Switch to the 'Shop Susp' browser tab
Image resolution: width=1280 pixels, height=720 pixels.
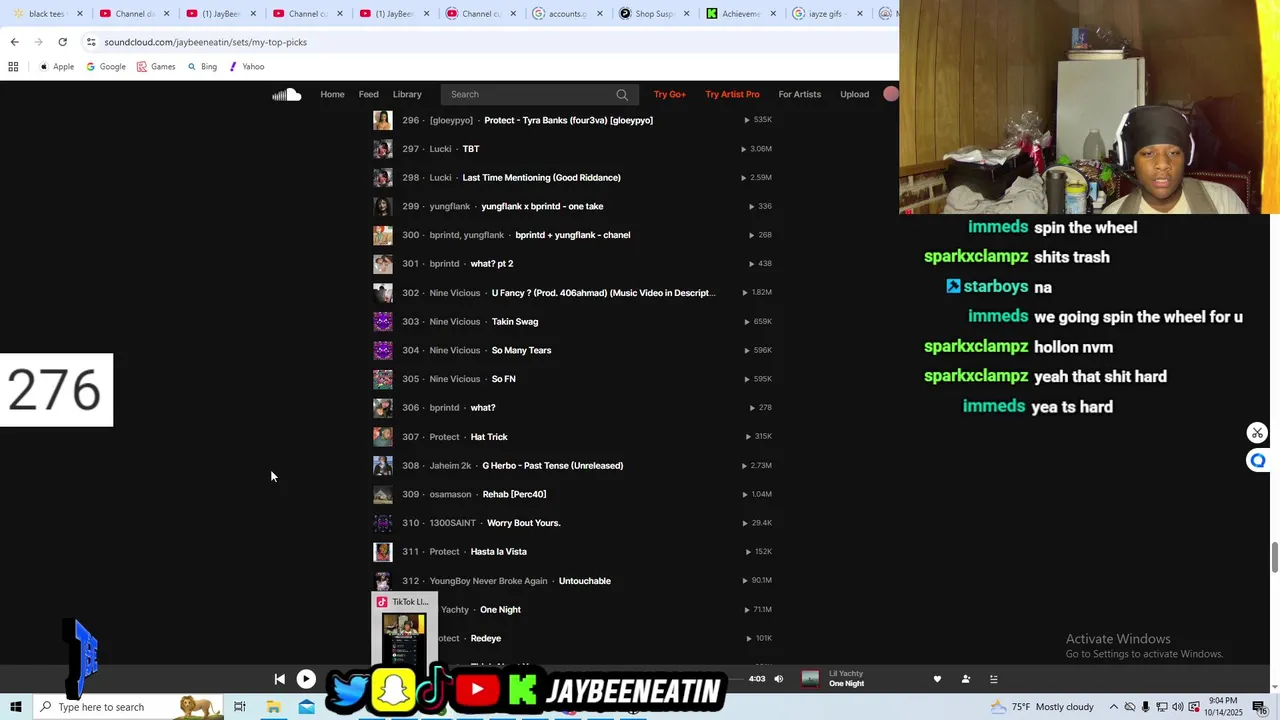[x=654, y=14]
